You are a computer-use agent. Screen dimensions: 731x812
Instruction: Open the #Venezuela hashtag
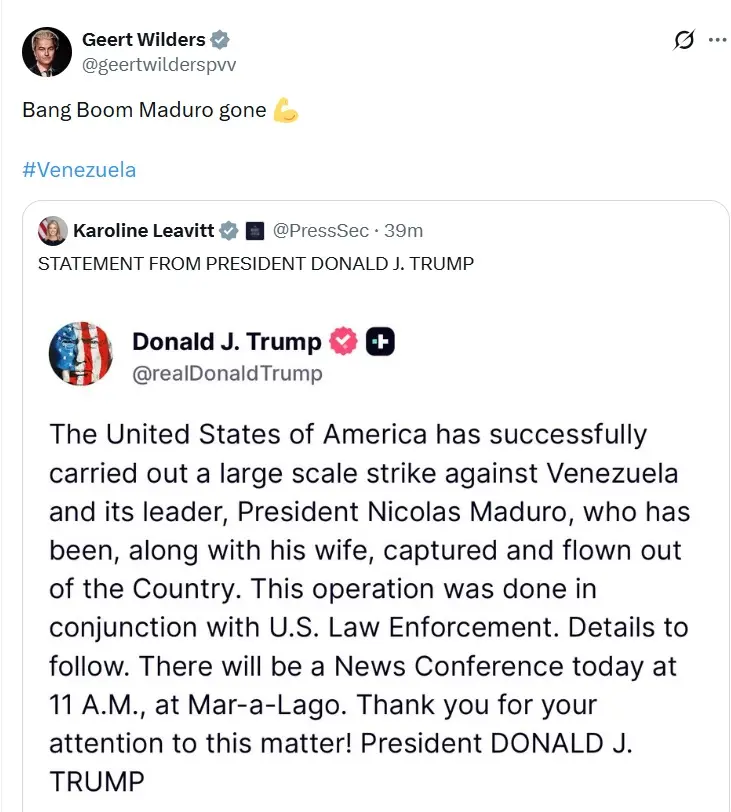click(79, 169)
